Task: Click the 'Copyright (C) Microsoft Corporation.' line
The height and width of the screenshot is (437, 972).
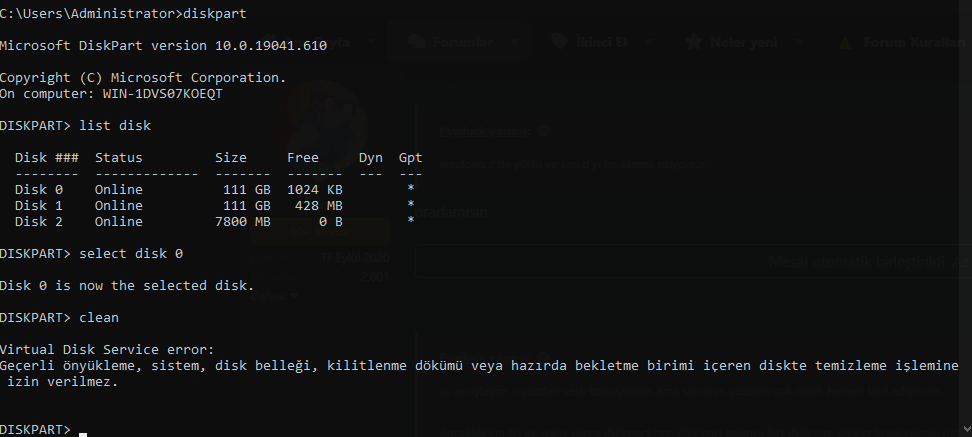Action: [x=143, y=77]
